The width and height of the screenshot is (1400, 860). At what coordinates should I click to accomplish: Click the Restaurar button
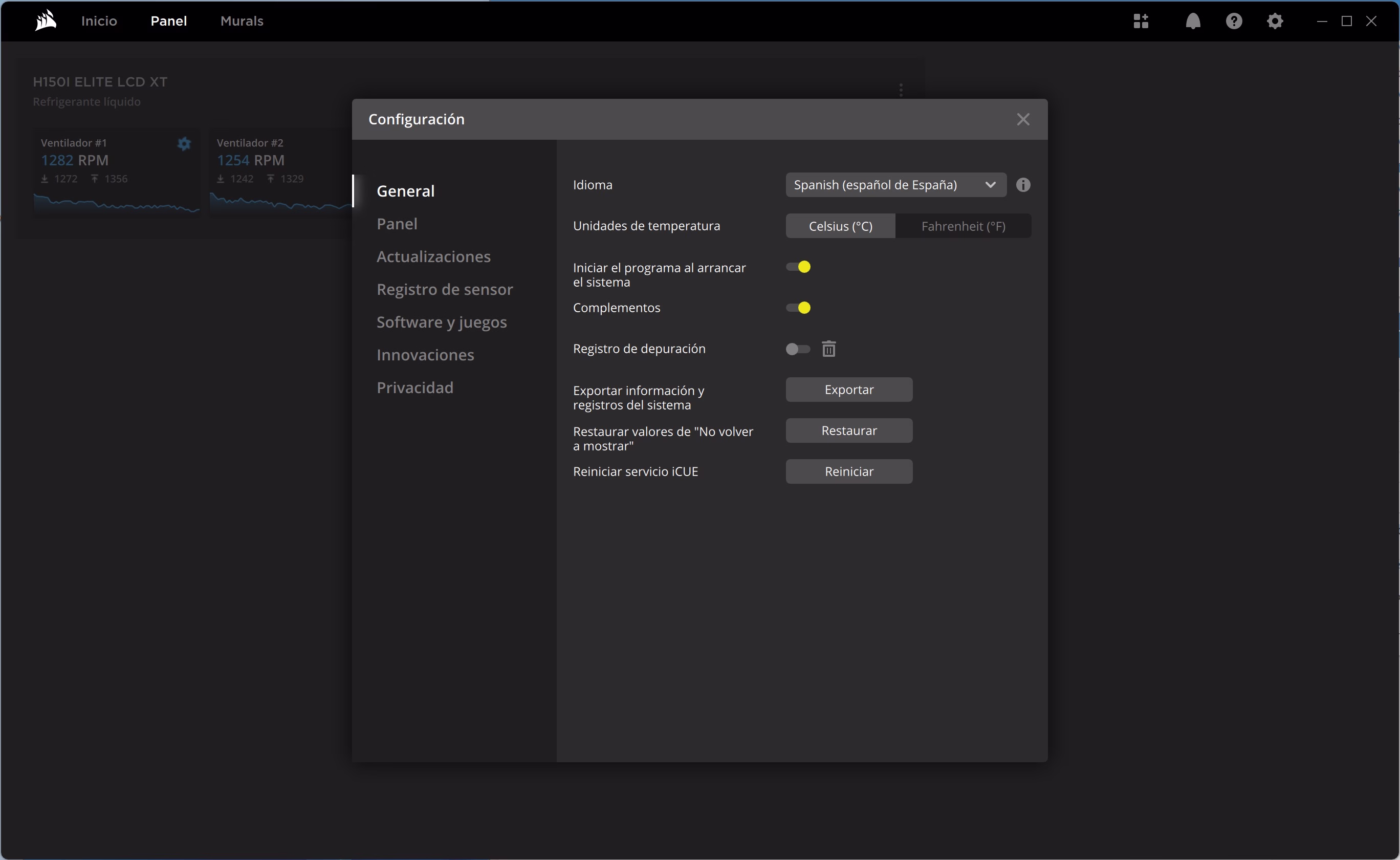848,431
